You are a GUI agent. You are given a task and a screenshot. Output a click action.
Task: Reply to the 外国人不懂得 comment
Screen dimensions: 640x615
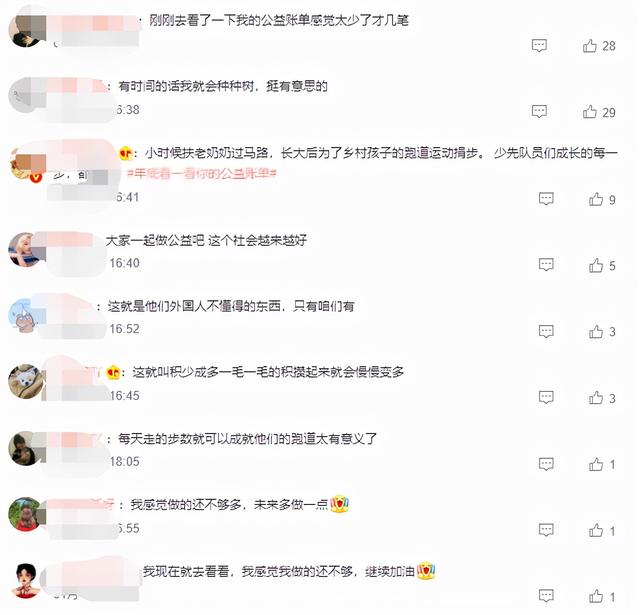click(546, 331)
